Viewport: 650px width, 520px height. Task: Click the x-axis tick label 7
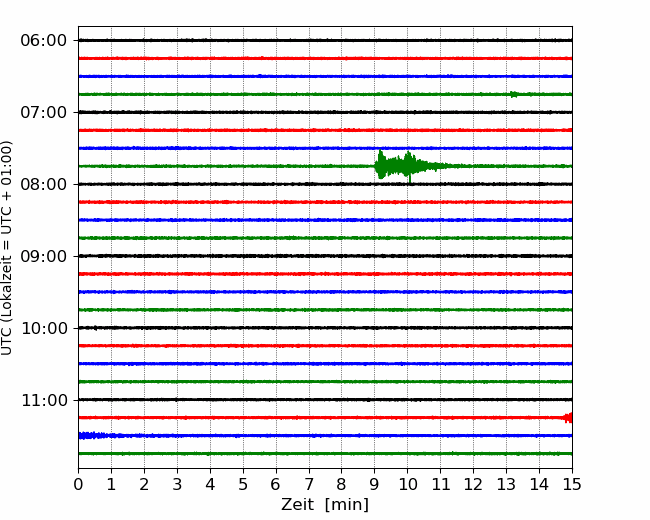[x=309, y=485]
